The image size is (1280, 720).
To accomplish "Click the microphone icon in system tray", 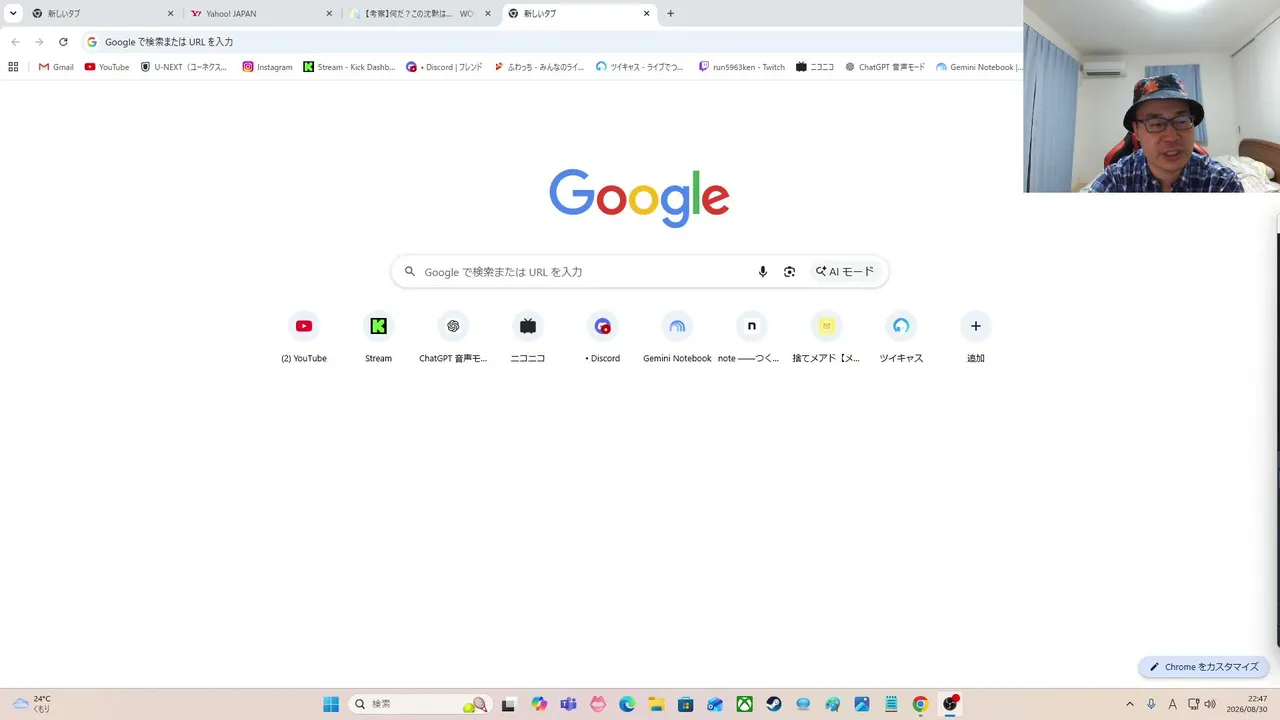I will pyautogui.click(x=1152, y=704).
